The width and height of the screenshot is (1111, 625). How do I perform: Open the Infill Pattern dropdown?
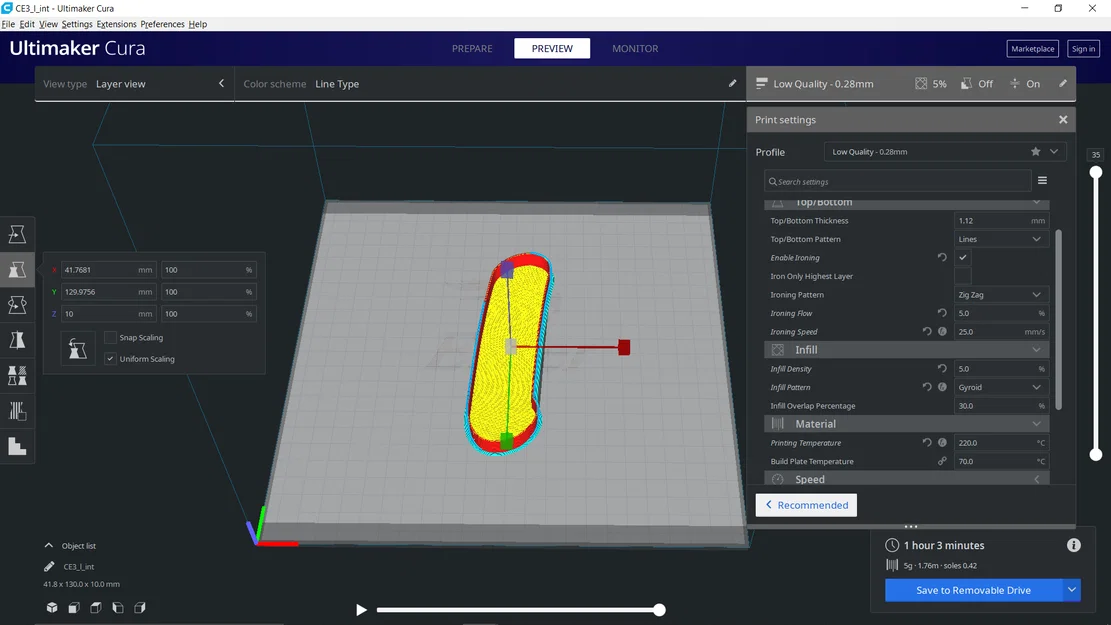coord(1000,387)
